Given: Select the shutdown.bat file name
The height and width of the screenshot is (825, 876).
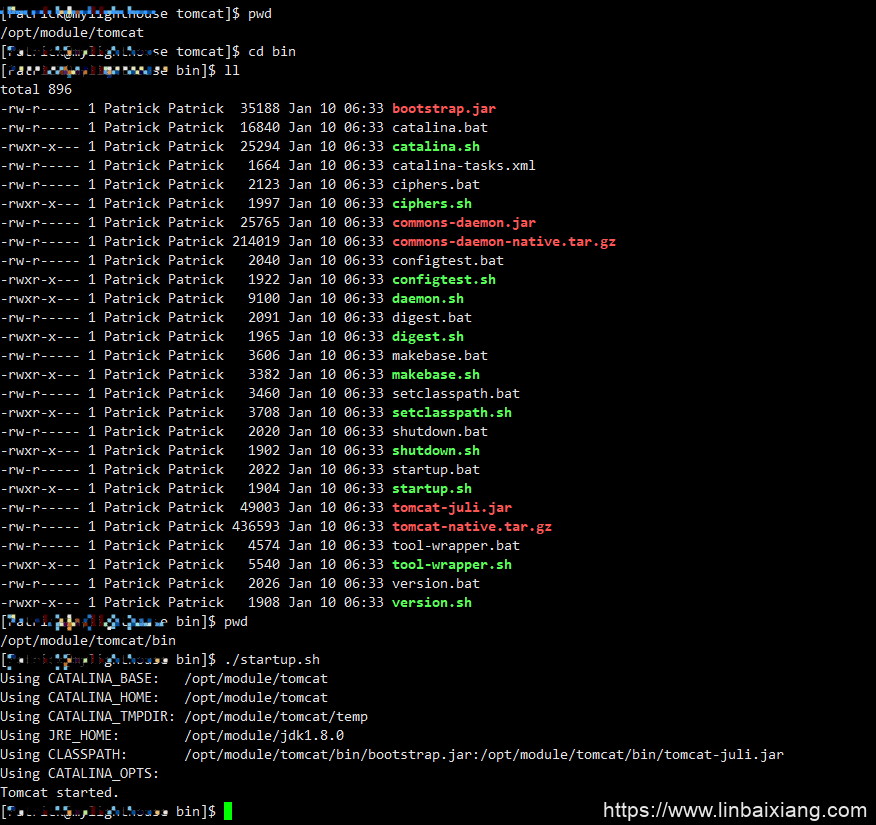Looking at the screenshot, I should pos(440,431).
